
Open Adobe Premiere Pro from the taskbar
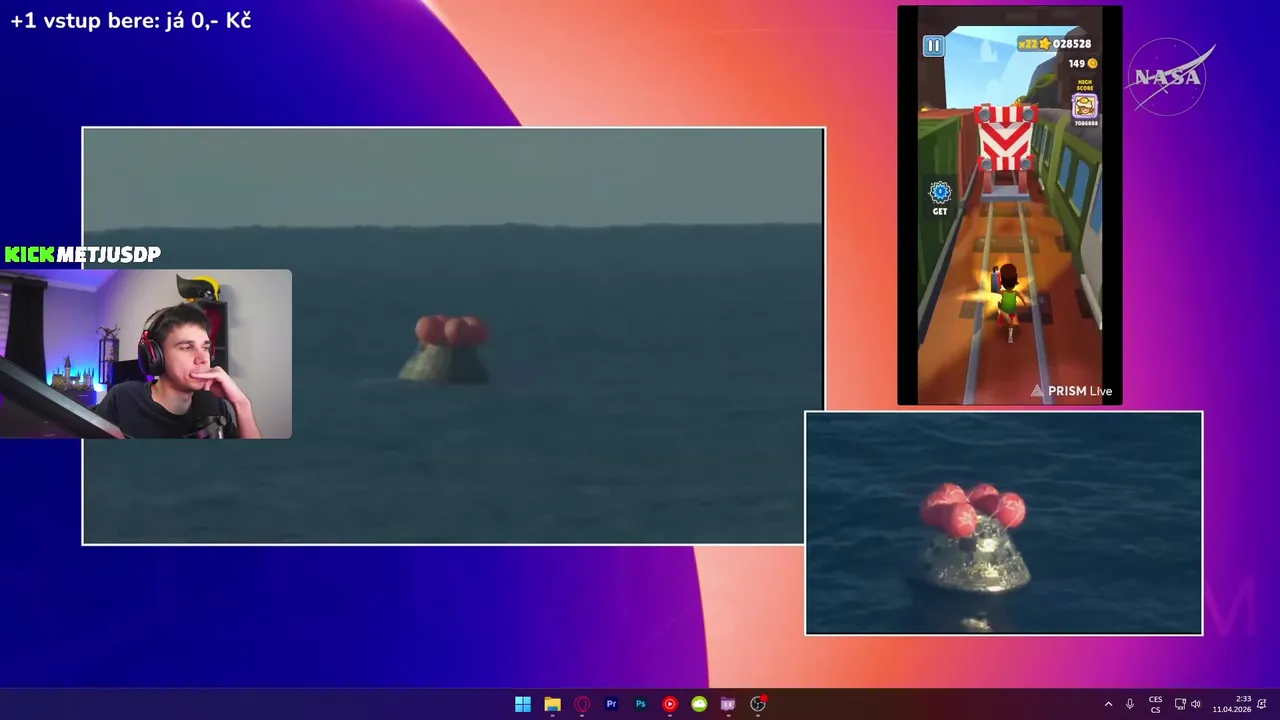click(x=611, y=704)
